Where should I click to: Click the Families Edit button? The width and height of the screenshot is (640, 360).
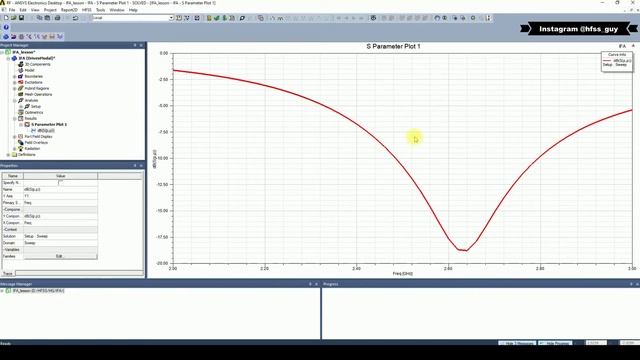(60, 256)
